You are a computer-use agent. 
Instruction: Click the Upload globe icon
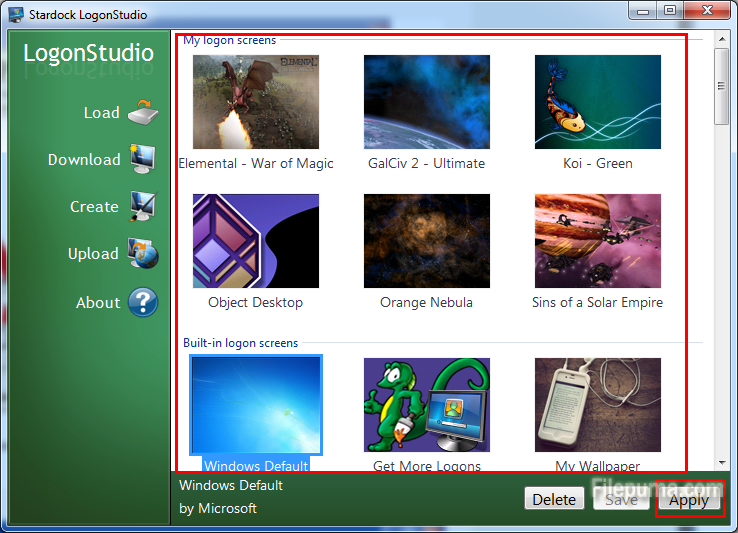pyautogui.click(x=143, y=254)
